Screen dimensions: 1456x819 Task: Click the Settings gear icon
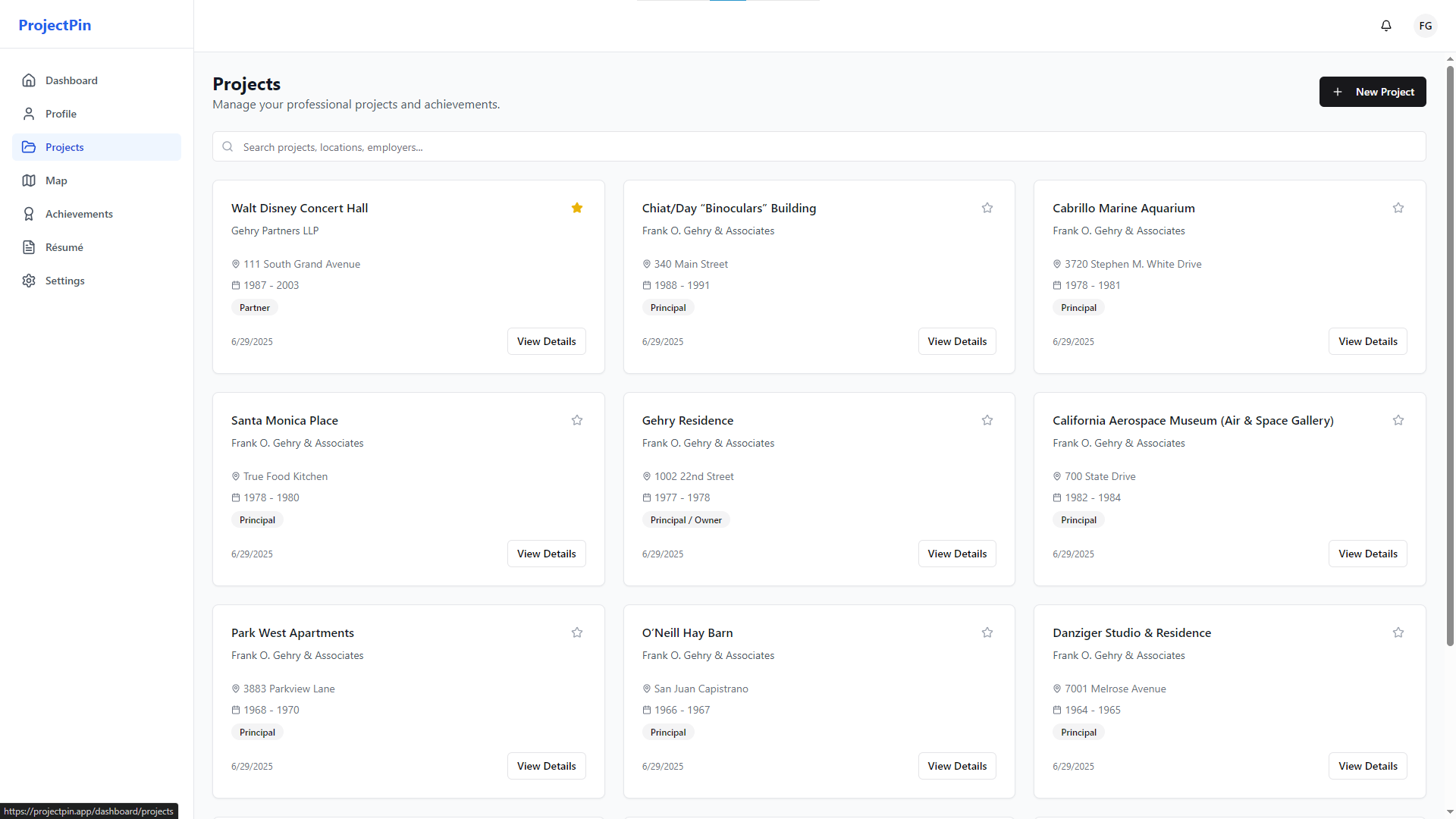(29, 281)
